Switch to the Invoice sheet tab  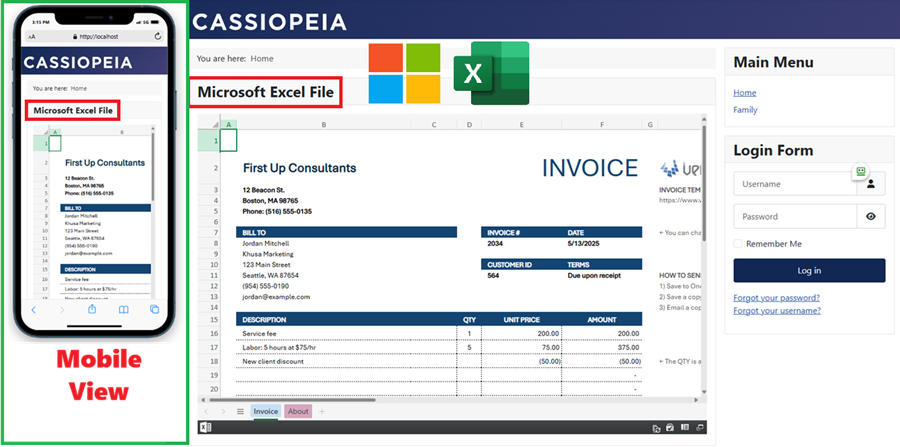pos(266,411)
